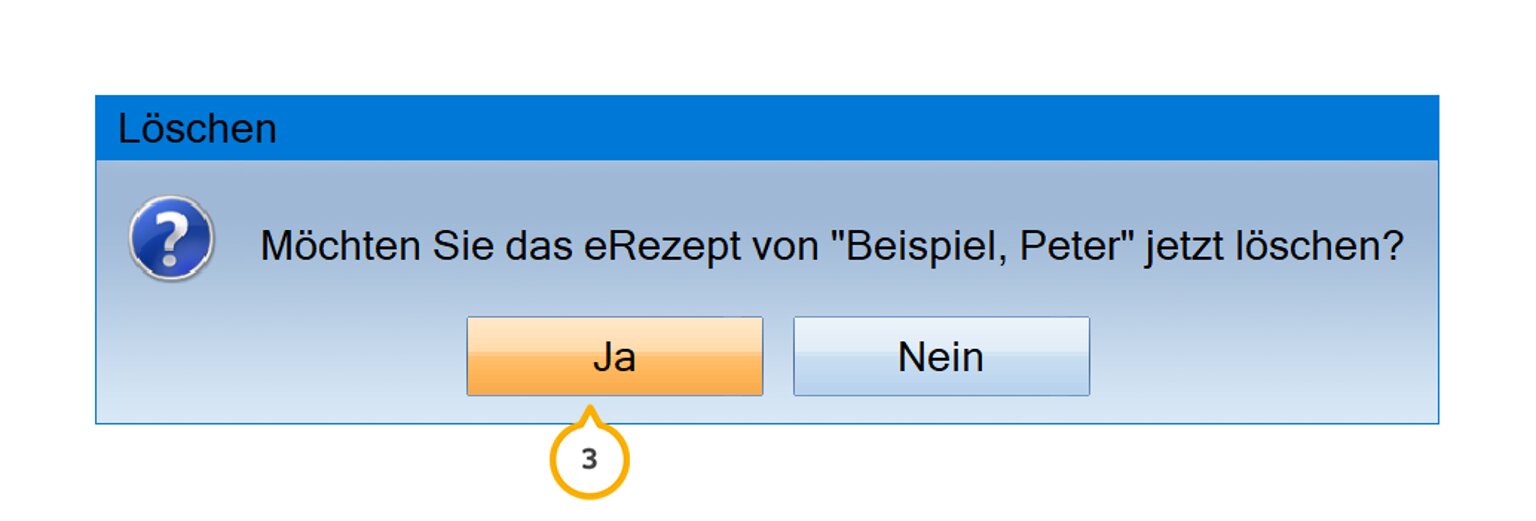Click the Löschen title label
Viewport: 1536px width, 521px height.
[x=197, y=129]
